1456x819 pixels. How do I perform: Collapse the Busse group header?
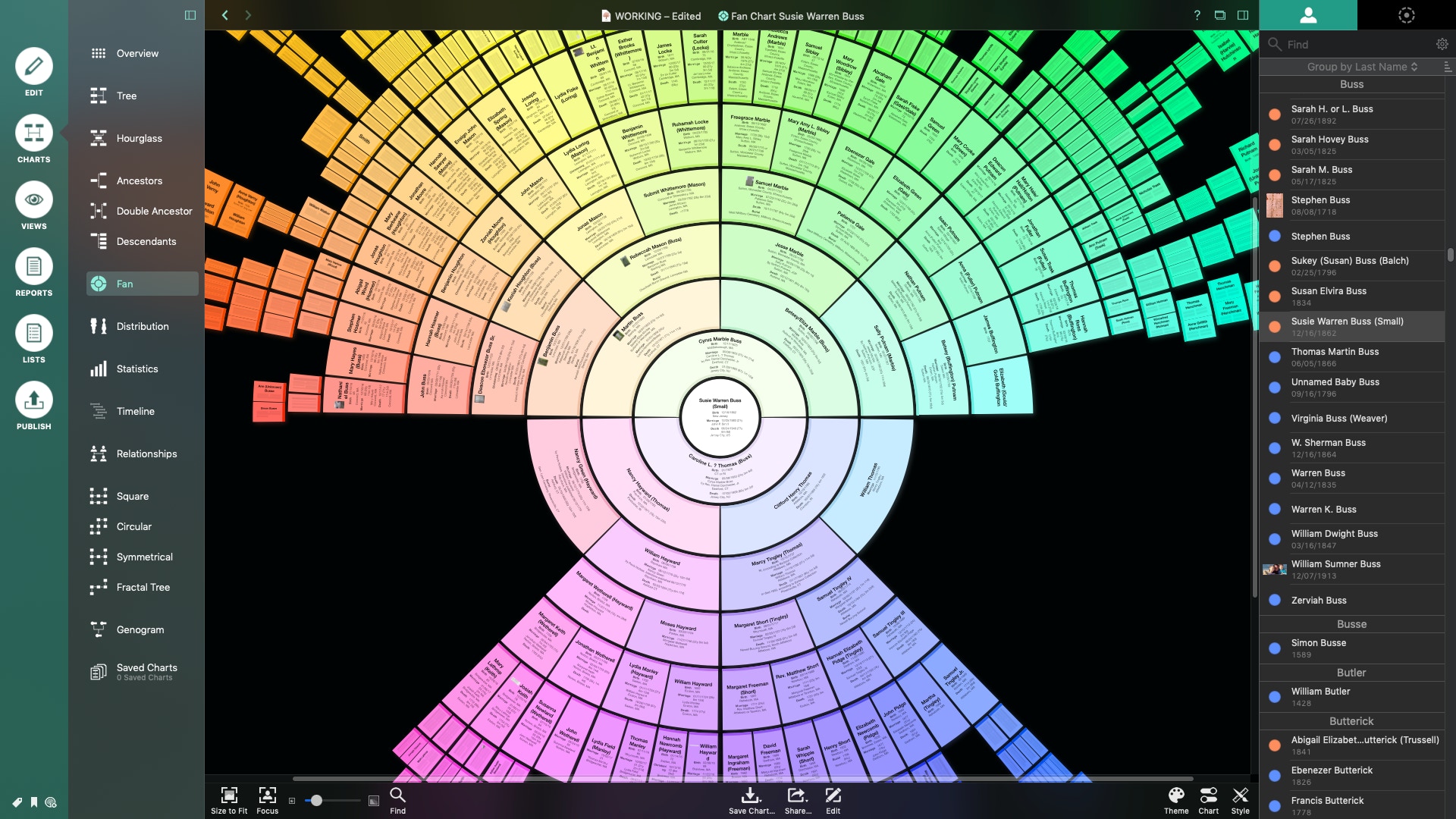click(1351, 624)
